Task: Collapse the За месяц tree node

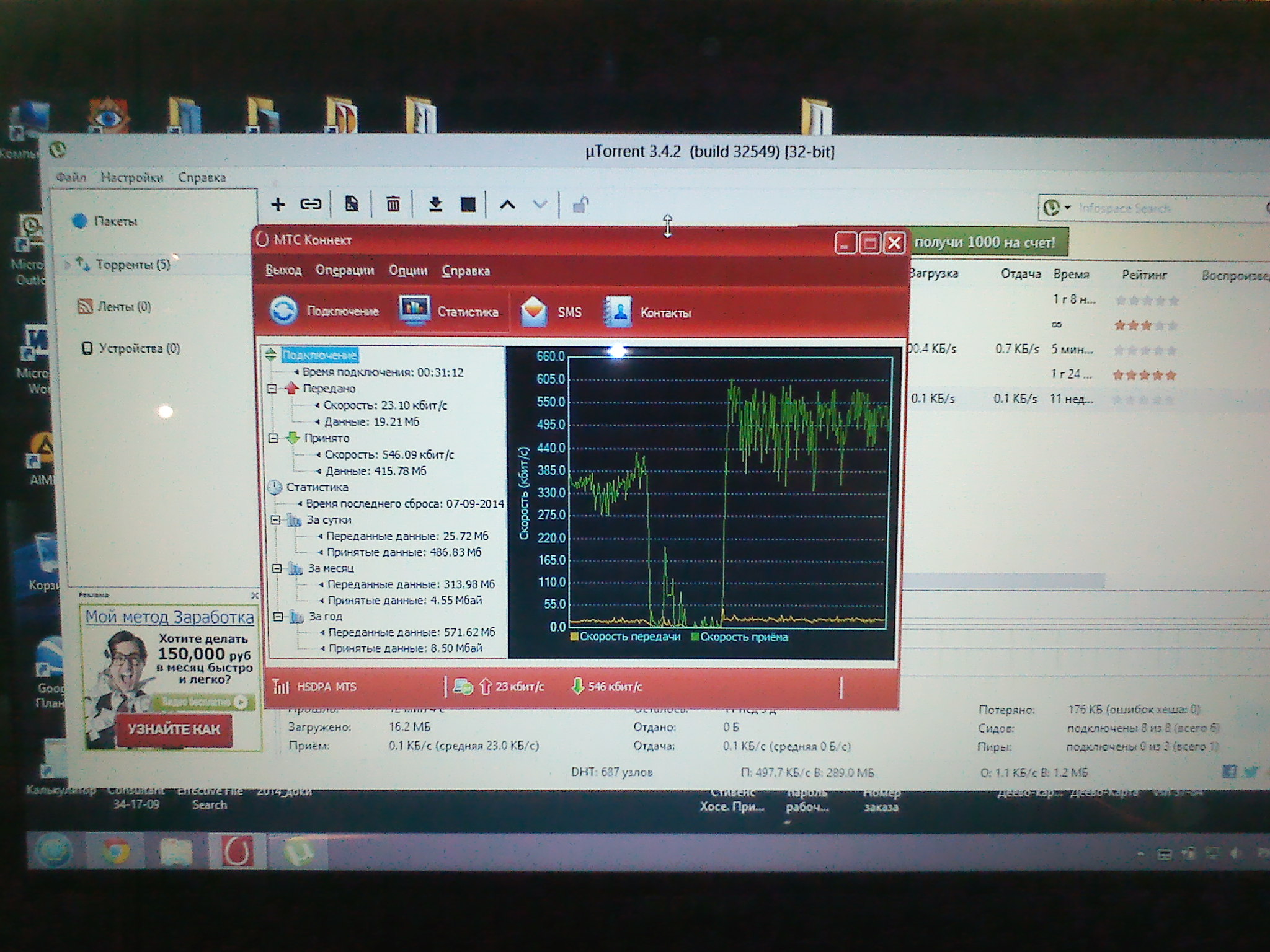Action: coord(277,568)
